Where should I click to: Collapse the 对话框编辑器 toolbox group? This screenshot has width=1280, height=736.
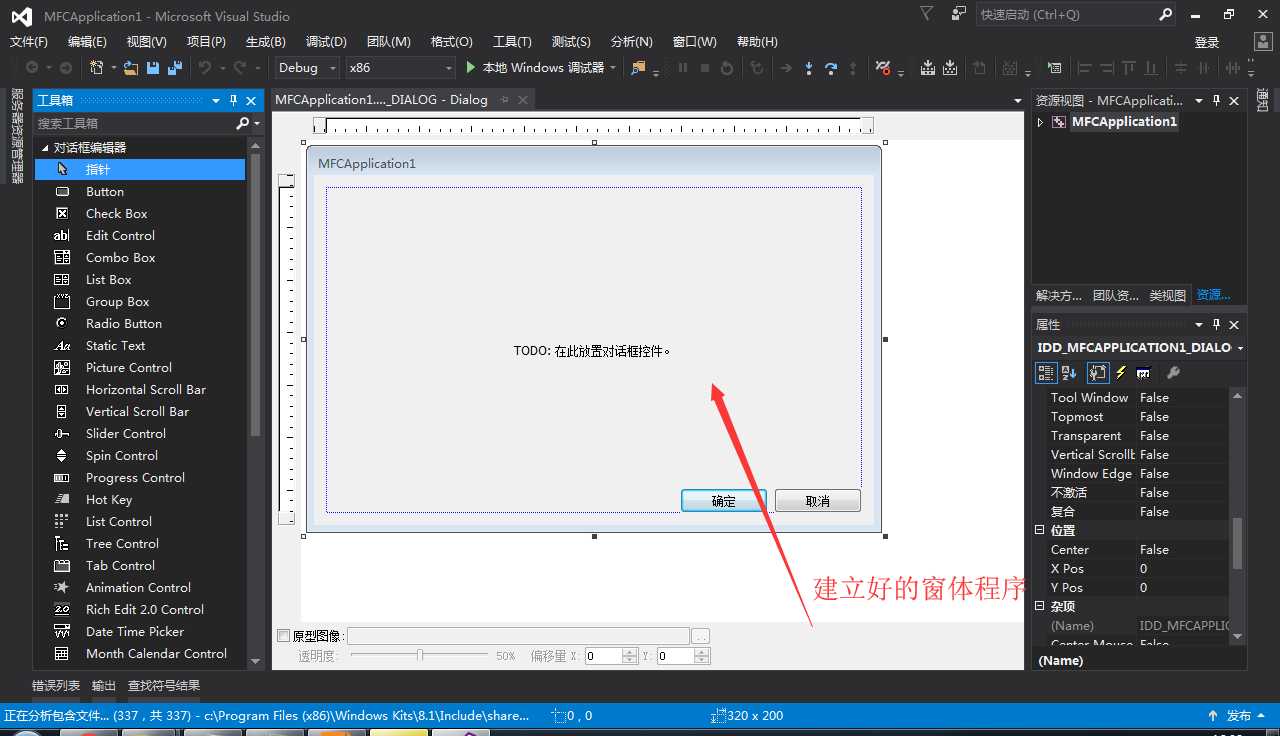point(45,148)
